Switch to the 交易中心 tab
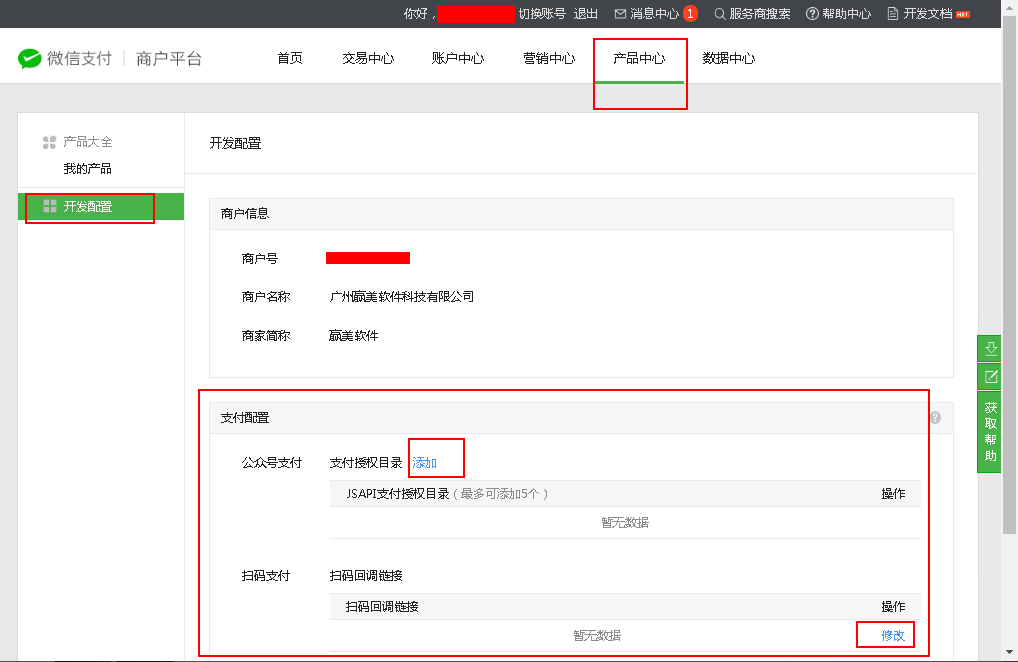Image resolution: width=1018 pixels, height=662 pixels. click(368, 59)
